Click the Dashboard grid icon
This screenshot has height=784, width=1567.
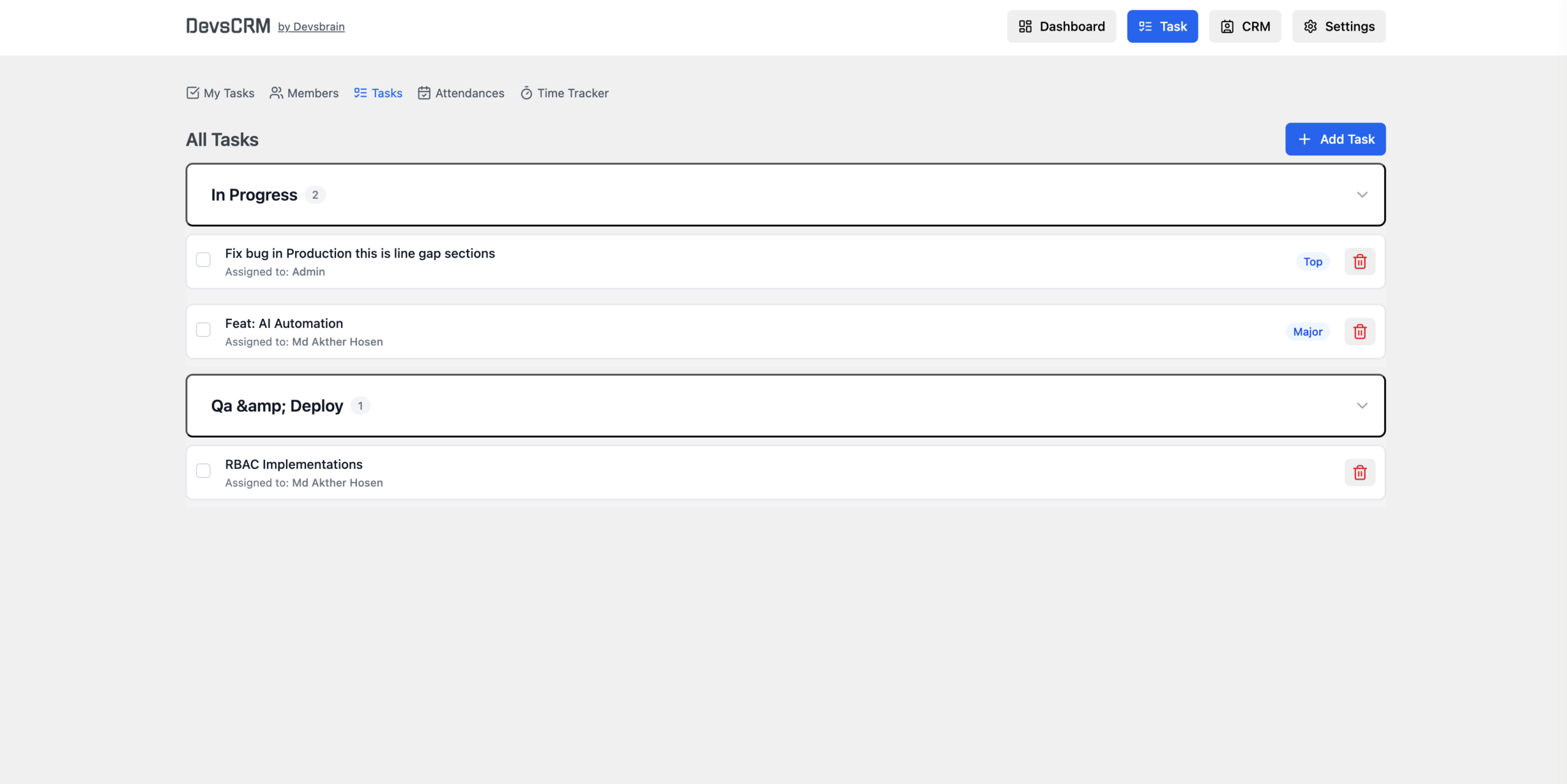[x=1025, y=26]
